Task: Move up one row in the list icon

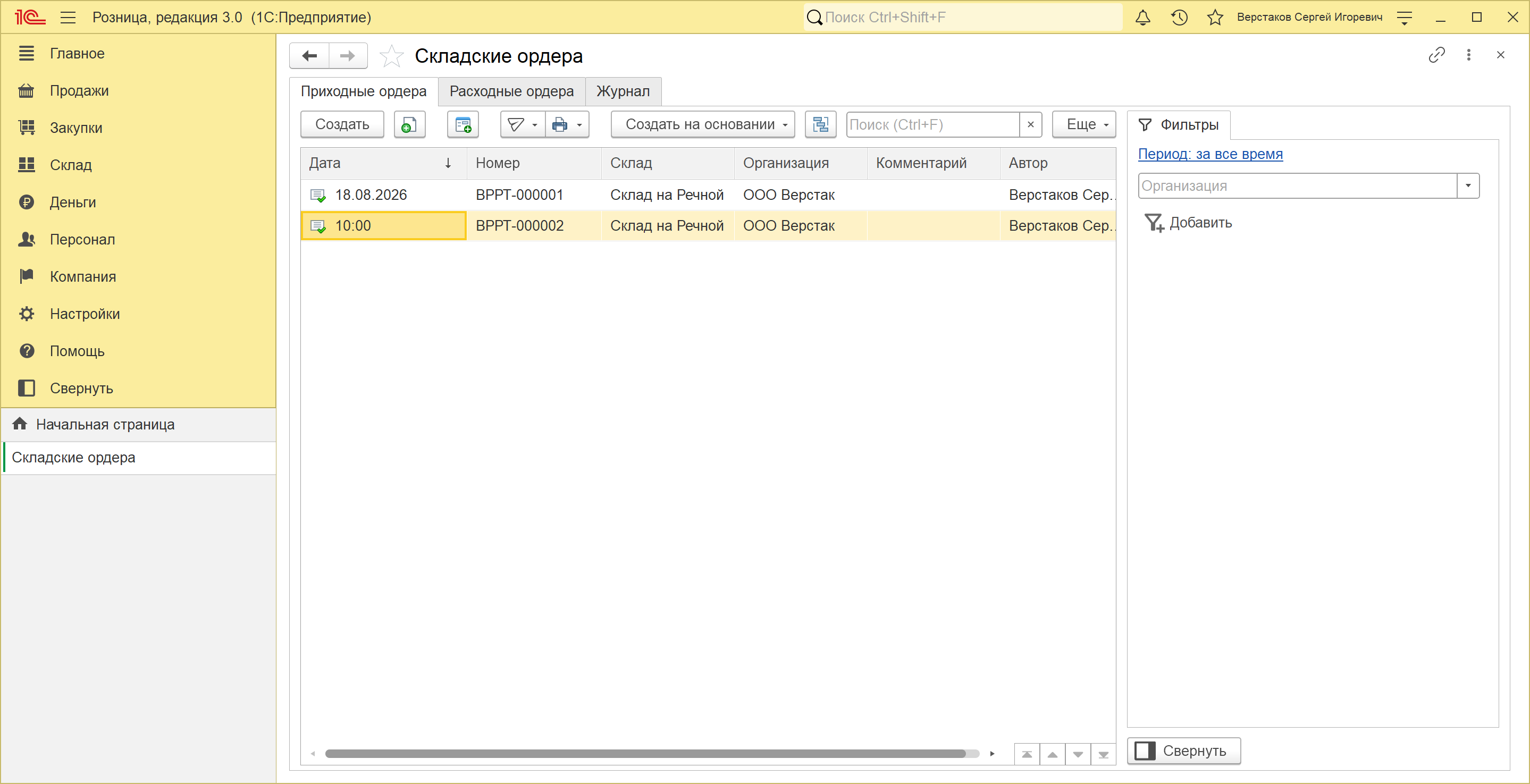Action: click(1053, 754)
